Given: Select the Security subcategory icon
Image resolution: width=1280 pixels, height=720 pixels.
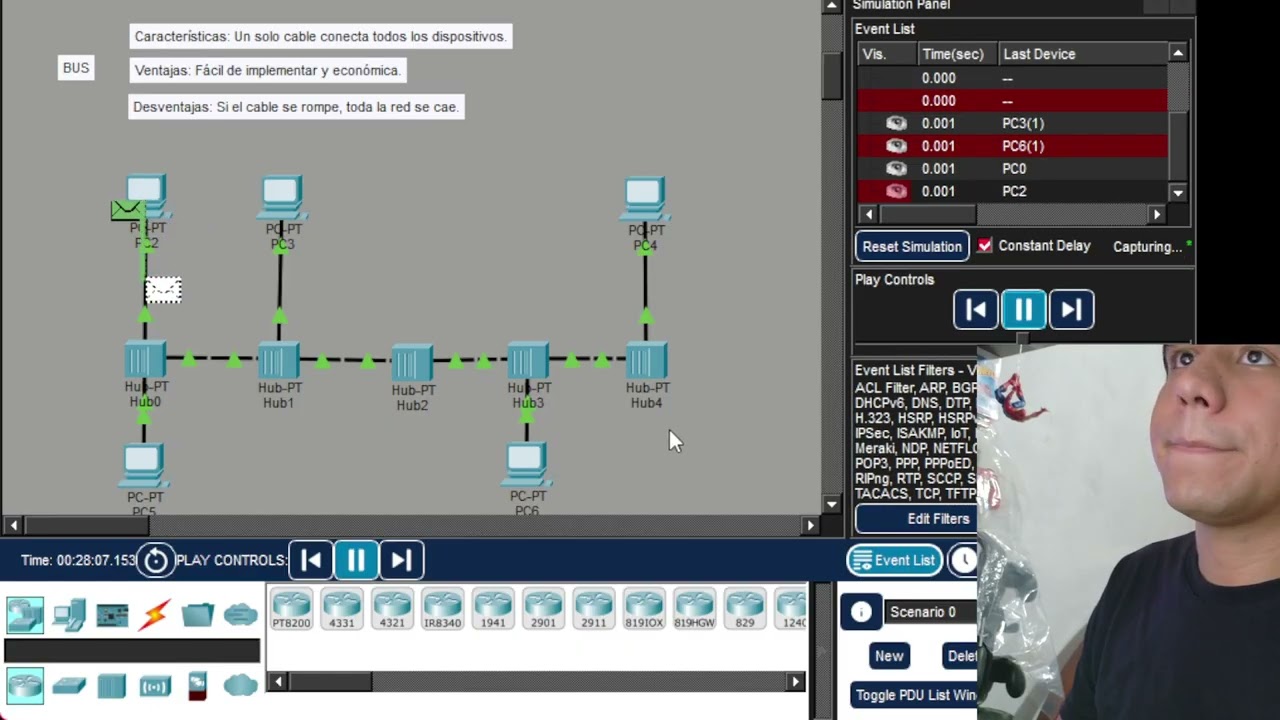Looking at the screenshot, I should point(197,686).
